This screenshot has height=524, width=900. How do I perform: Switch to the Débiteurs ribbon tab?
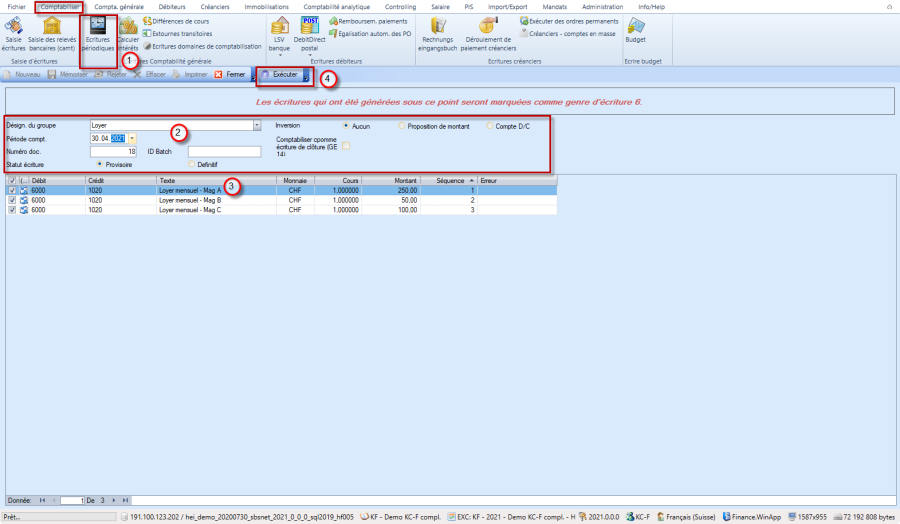172,7
